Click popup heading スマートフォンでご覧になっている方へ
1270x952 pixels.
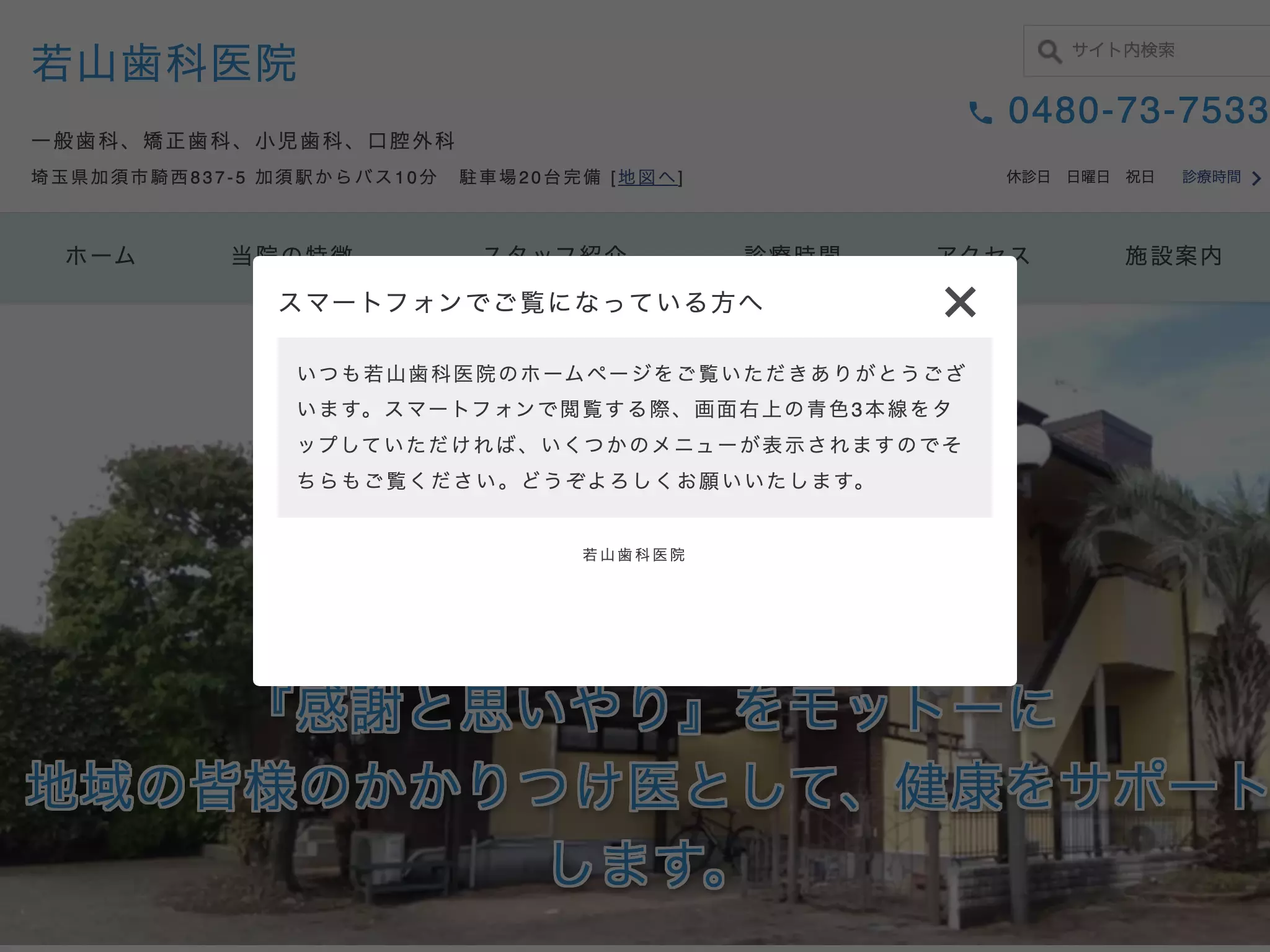click(x=521, y=302)
